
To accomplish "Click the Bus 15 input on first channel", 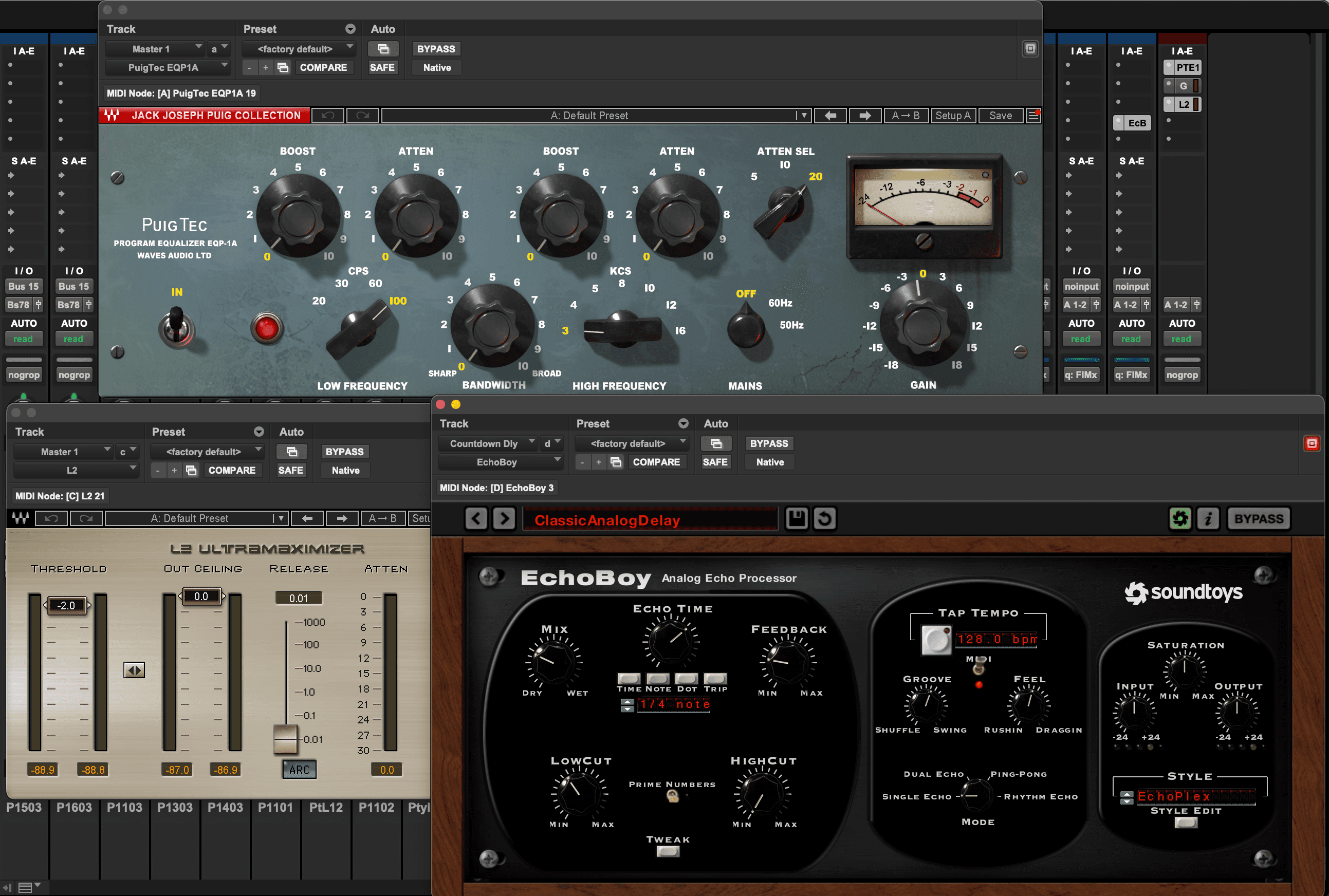I will [x=24, y=286].
